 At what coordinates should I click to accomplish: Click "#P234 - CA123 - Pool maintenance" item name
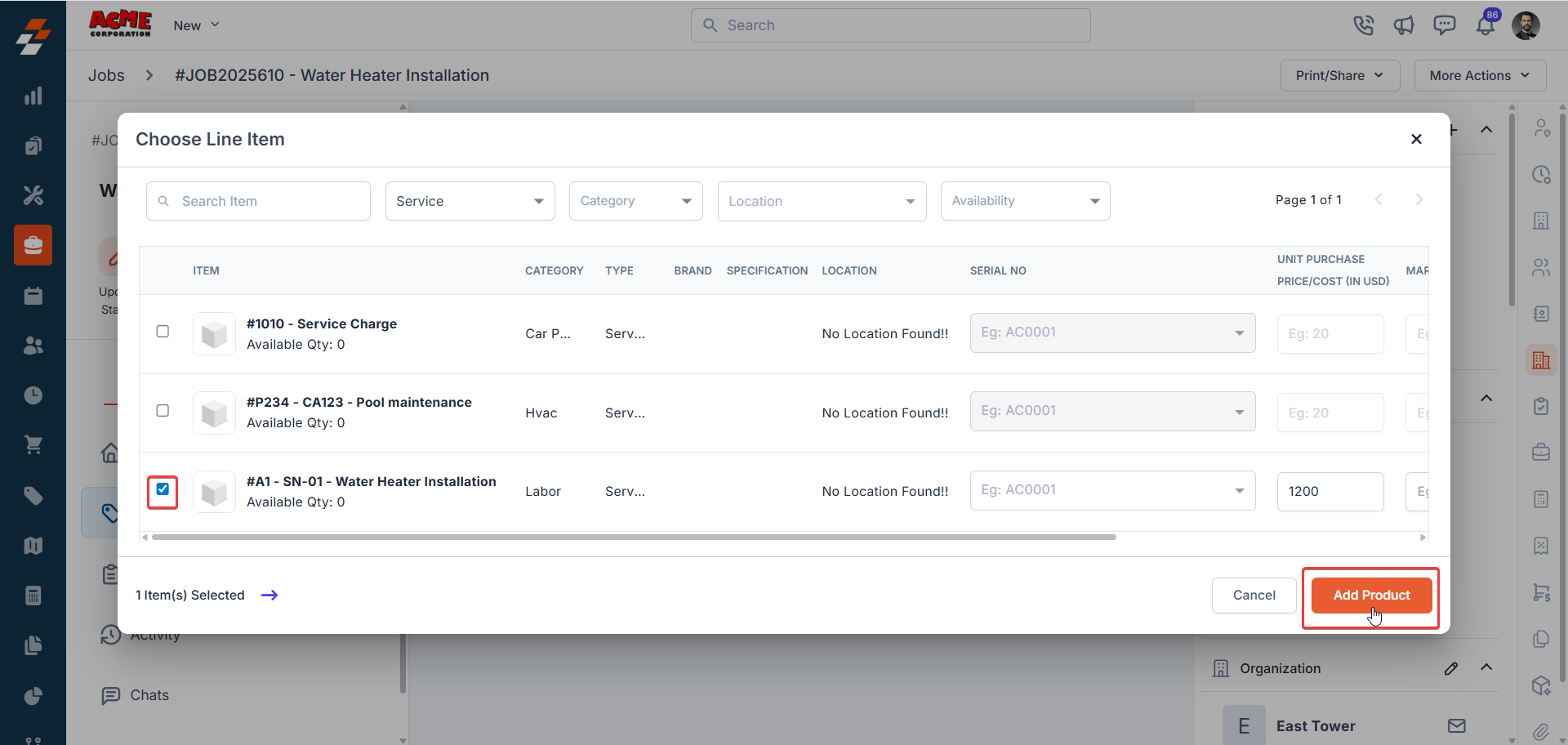click(x=359, y=402)
